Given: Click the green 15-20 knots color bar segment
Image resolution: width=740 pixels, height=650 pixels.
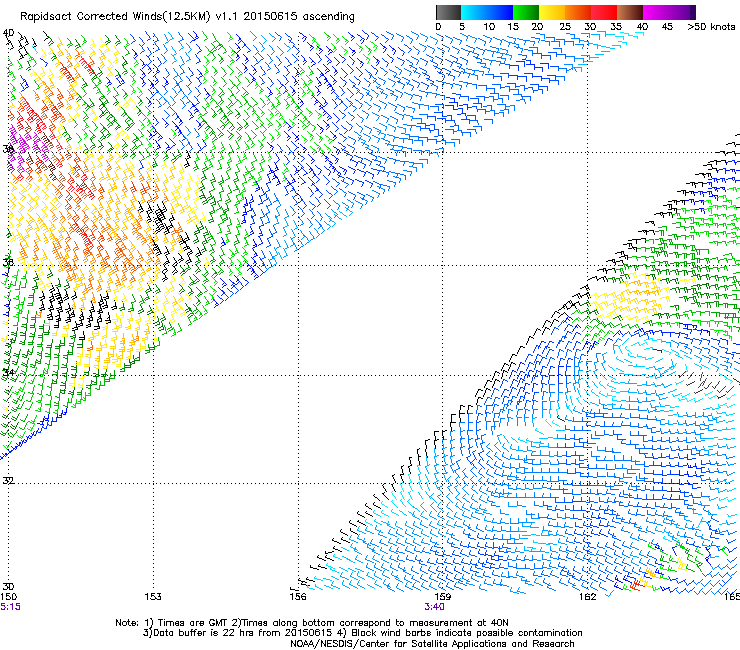Looking at the screenshot, I should pyautogui.click(x=526, y=12).
